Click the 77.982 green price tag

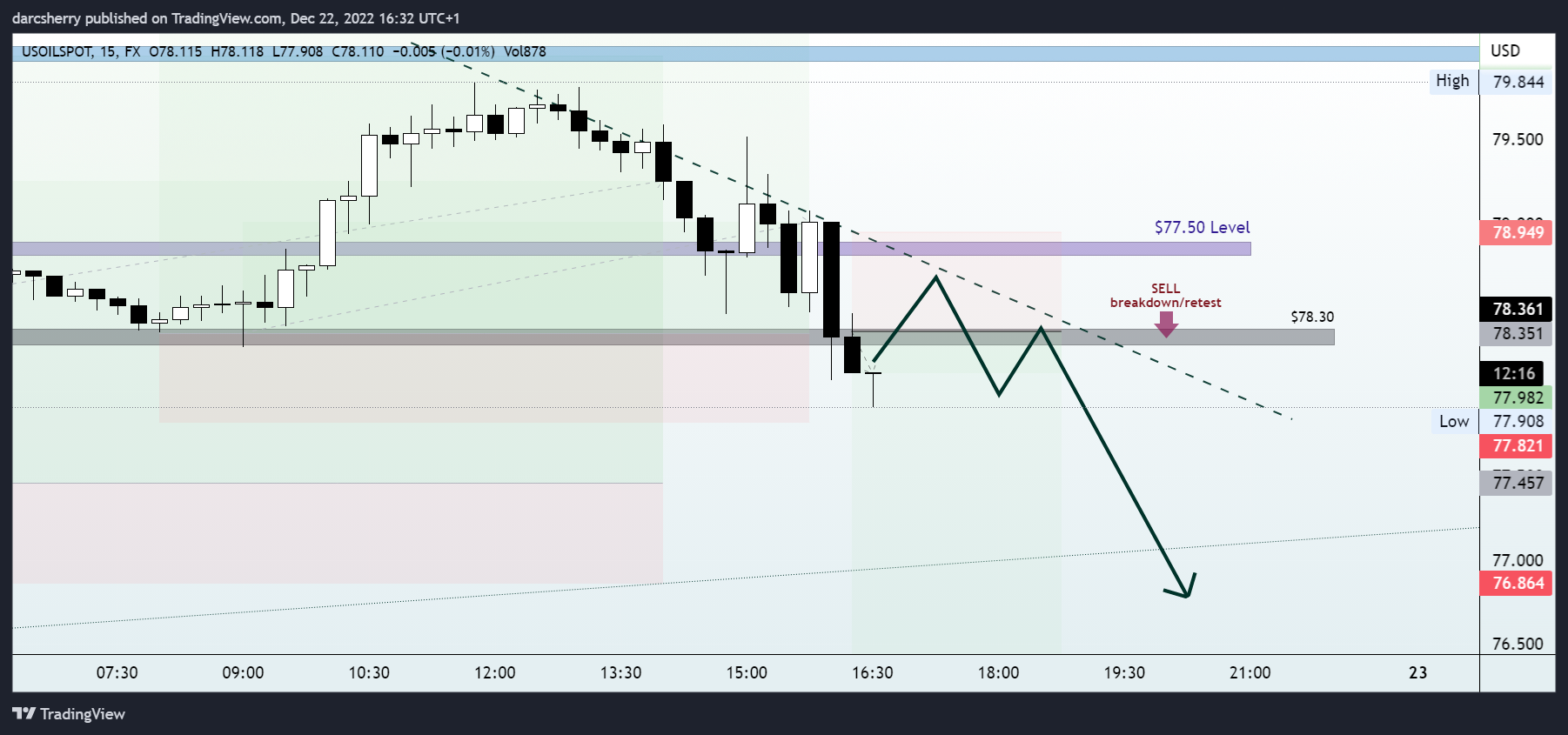point(1516,398)
